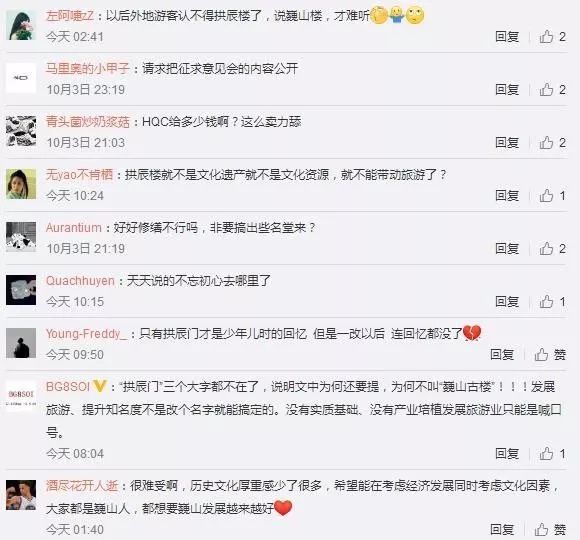Like the BG8SOI comment
Screen dimensions: 580x540
pos(552,453)
